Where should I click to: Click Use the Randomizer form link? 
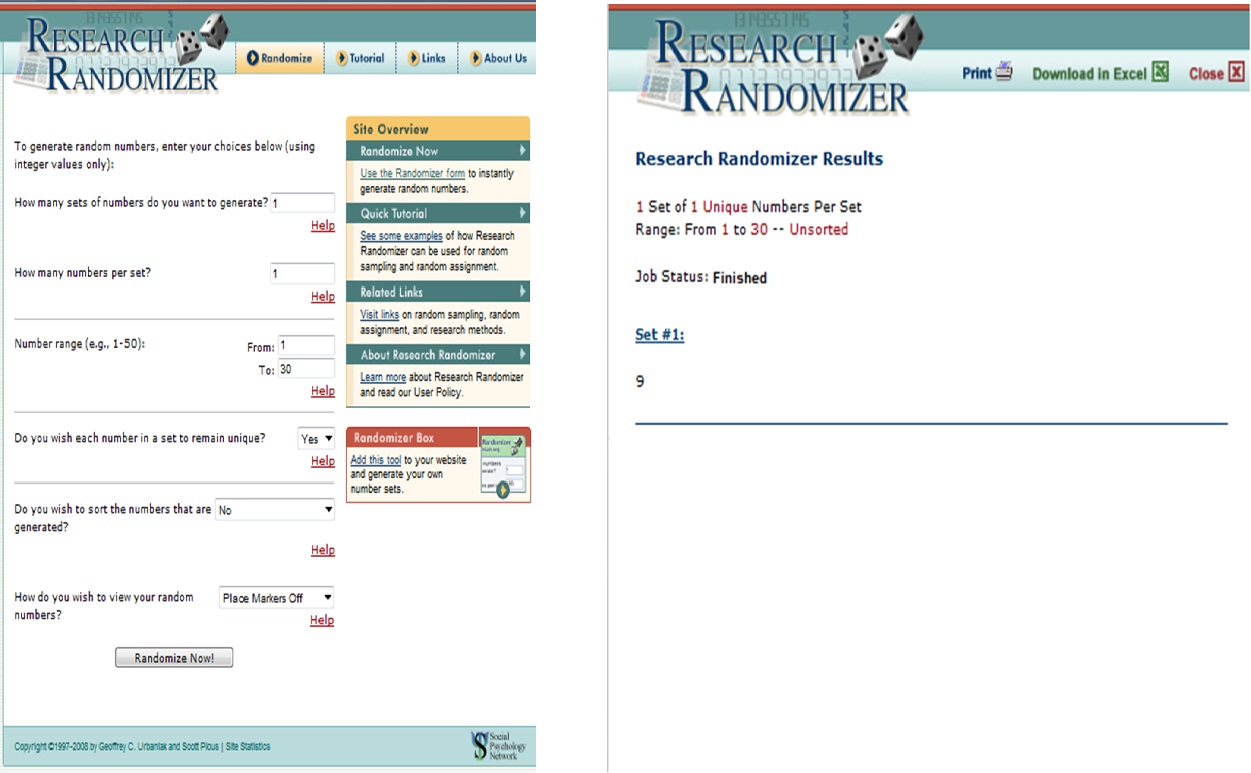[412, 173]
